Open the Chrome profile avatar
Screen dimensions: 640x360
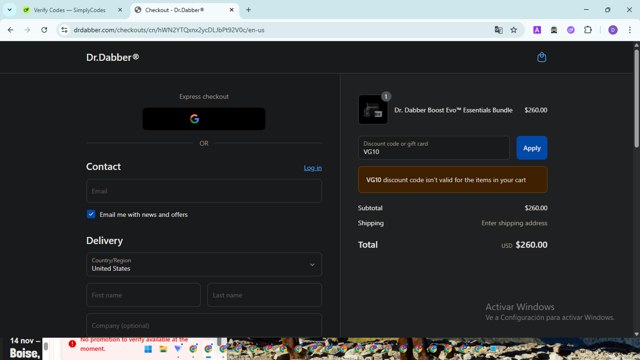coord(613,30)
